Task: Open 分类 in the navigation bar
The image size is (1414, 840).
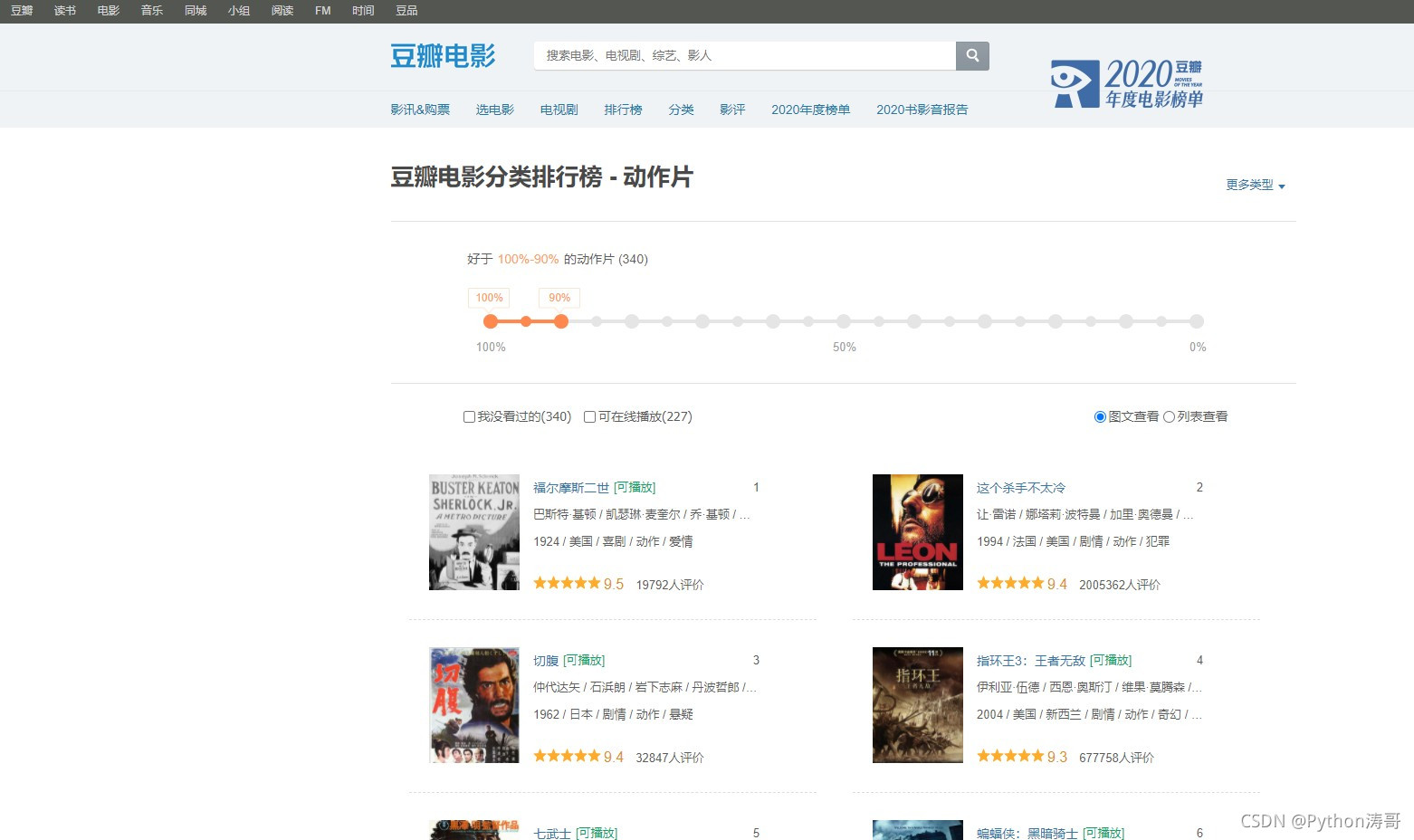Action: 681,110
